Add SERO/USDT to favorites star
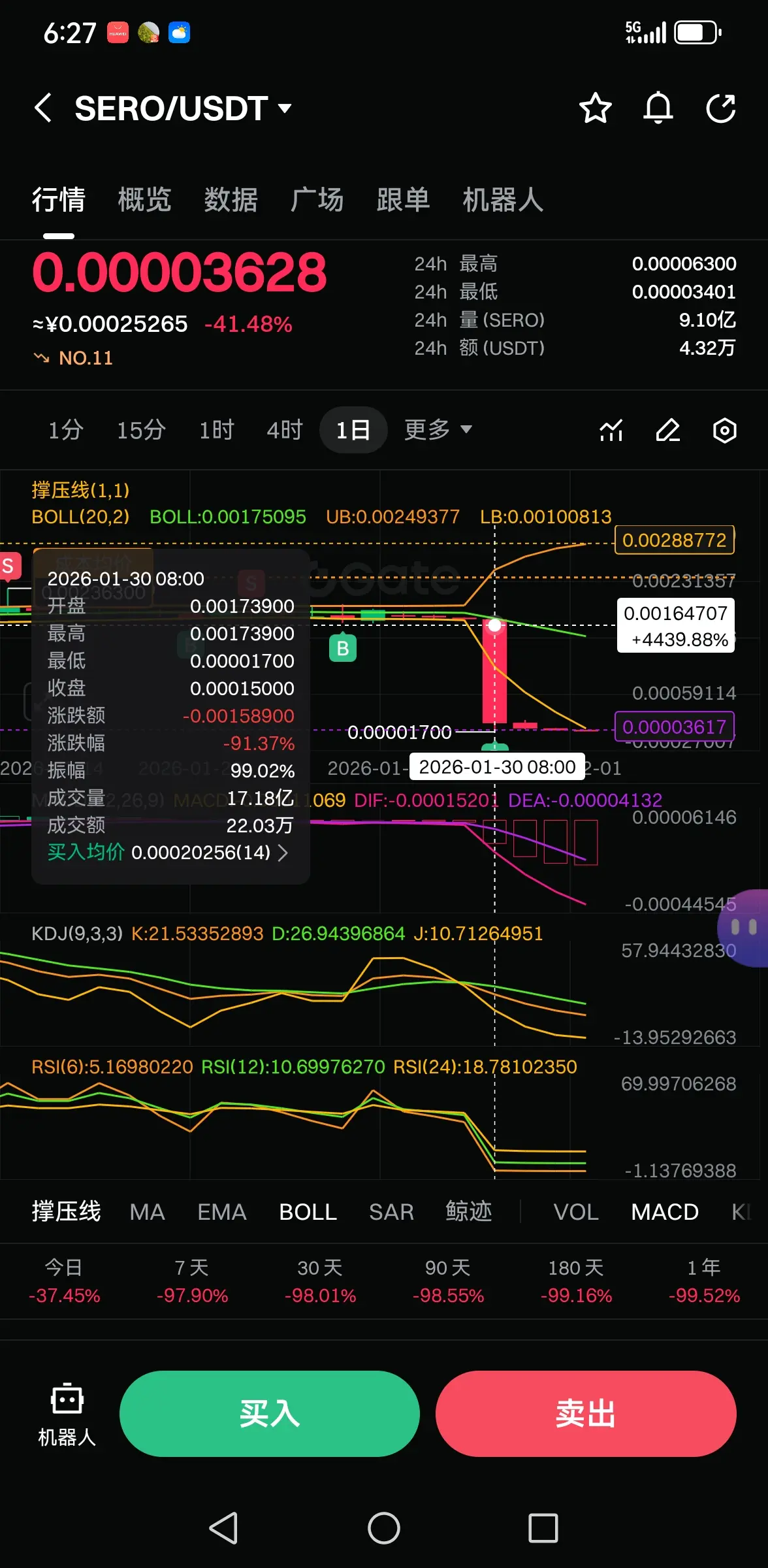This screenshot has width=768, height=1568. pyautogui.click(x=595, y=108)
